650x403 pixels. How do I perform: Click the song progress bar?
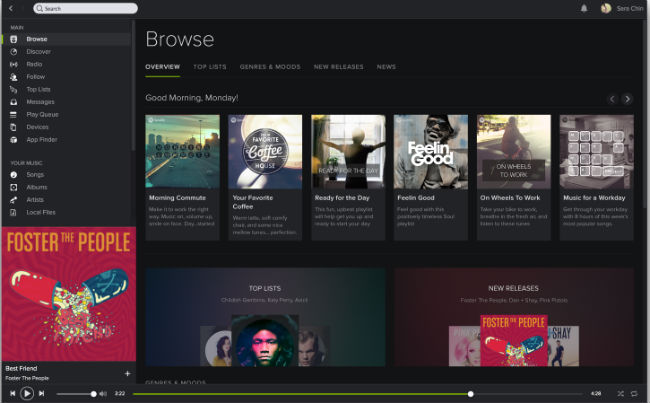[x=358, y=394]
